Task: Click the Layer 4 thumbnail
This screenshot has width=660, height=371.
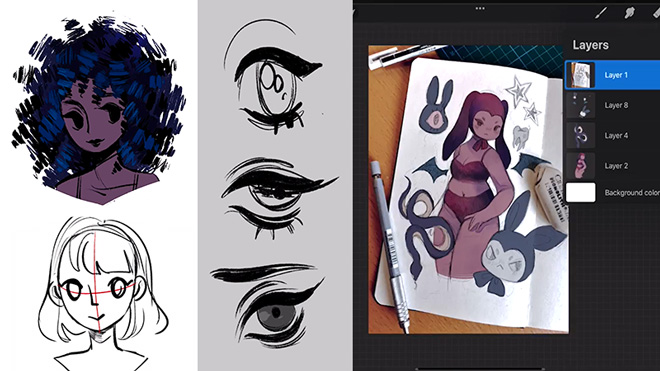Action: click(x=581, y=135)
